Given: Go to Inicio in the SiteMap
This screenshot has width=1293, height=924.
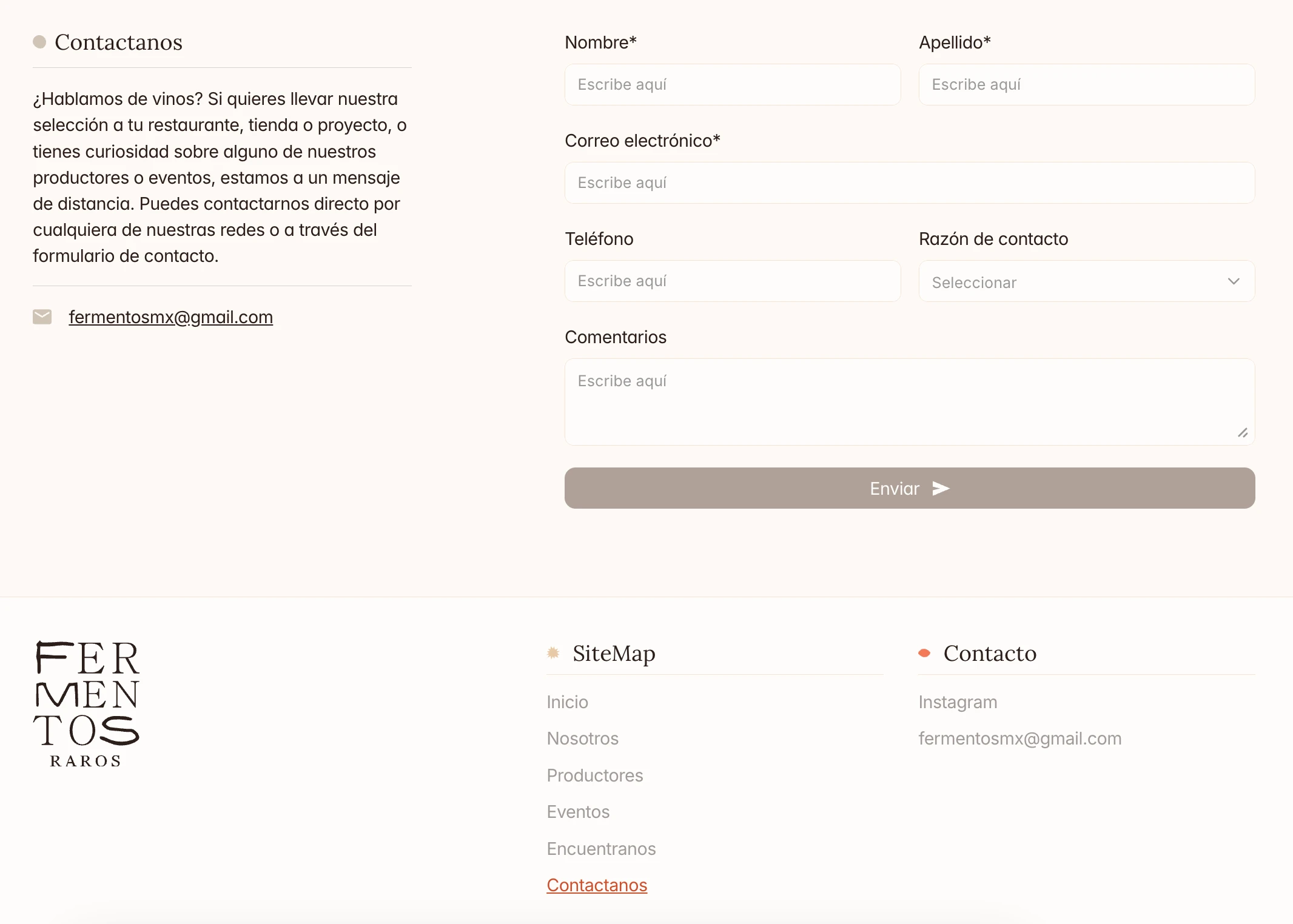Looking at the screenshot, I should 568,702.
